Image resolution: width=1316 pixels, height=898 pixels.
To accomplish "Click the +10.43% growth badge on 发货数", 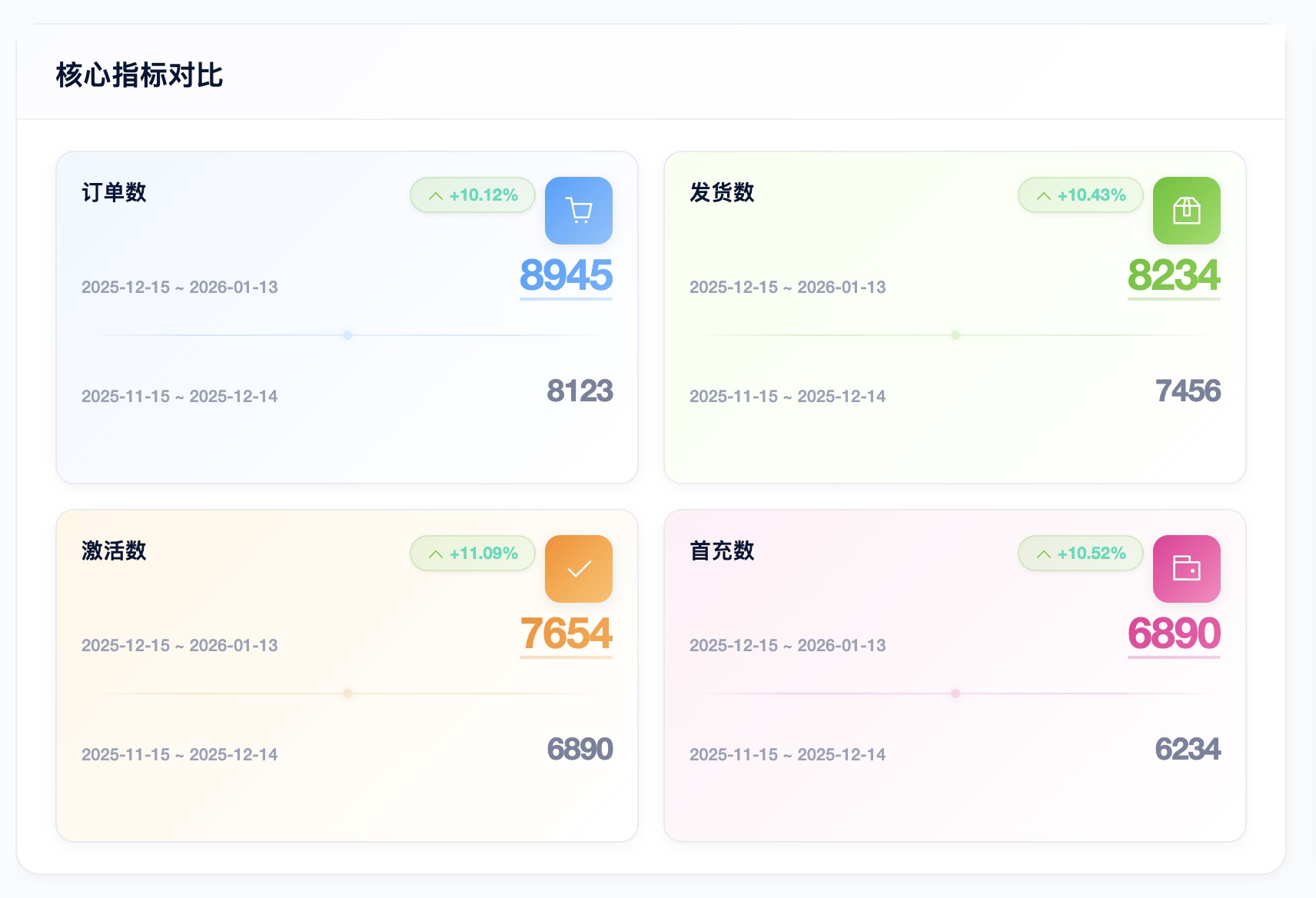I will [1079, 195].
